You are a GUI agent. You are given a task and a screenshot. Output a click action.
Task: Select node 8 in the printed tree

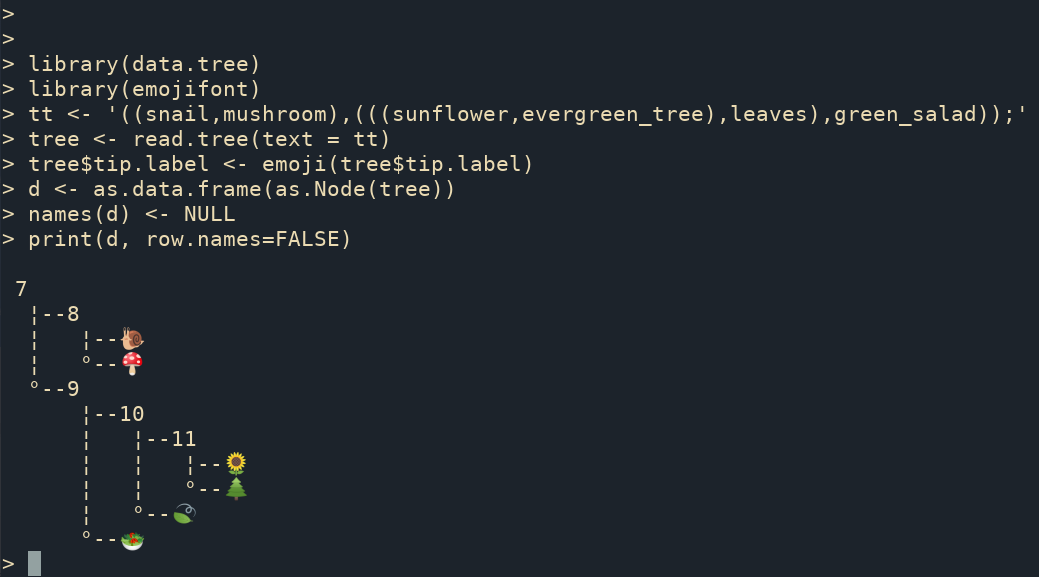(x=73, y=314)
